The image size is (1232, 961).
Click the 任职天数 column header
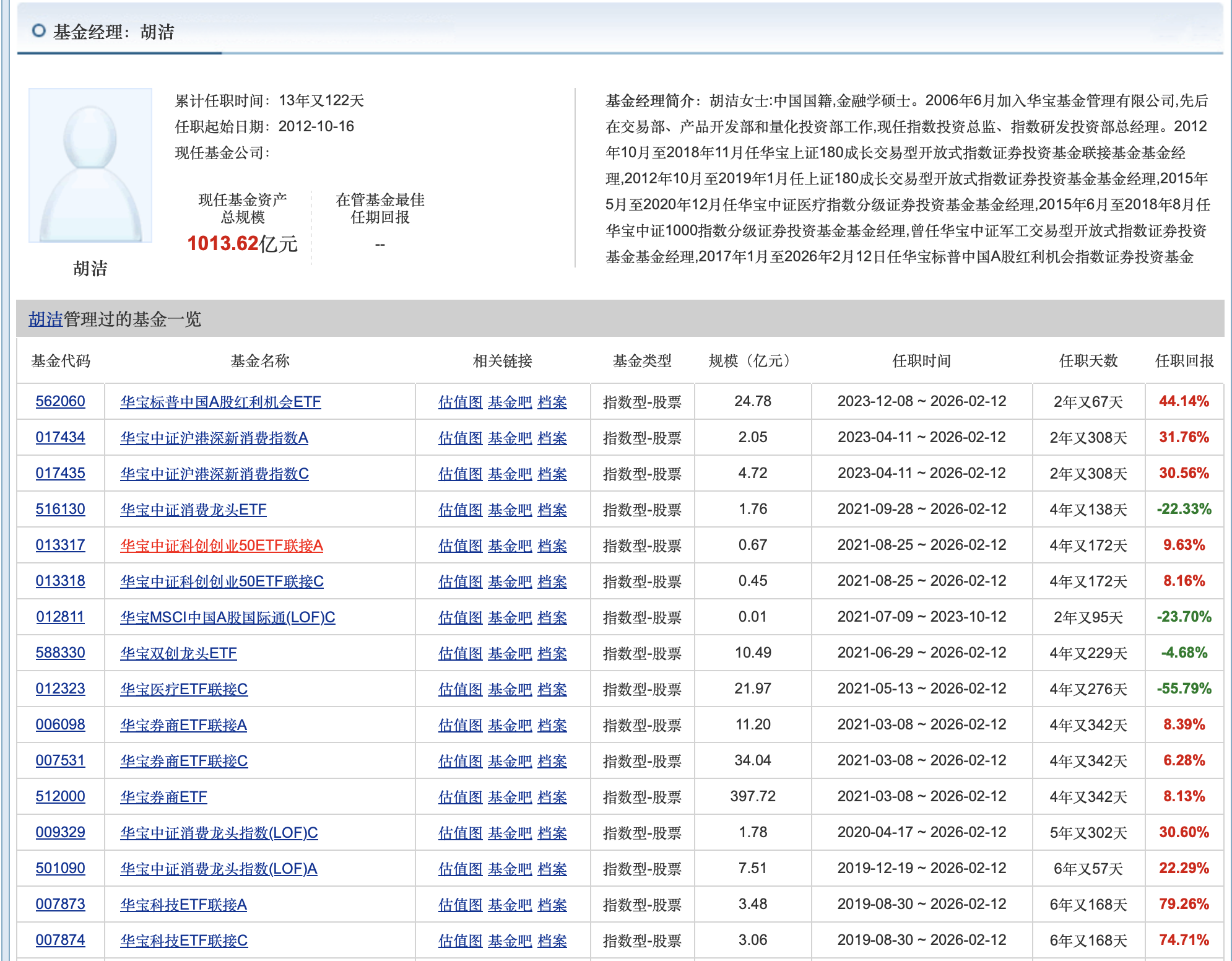click(1088, 361)
